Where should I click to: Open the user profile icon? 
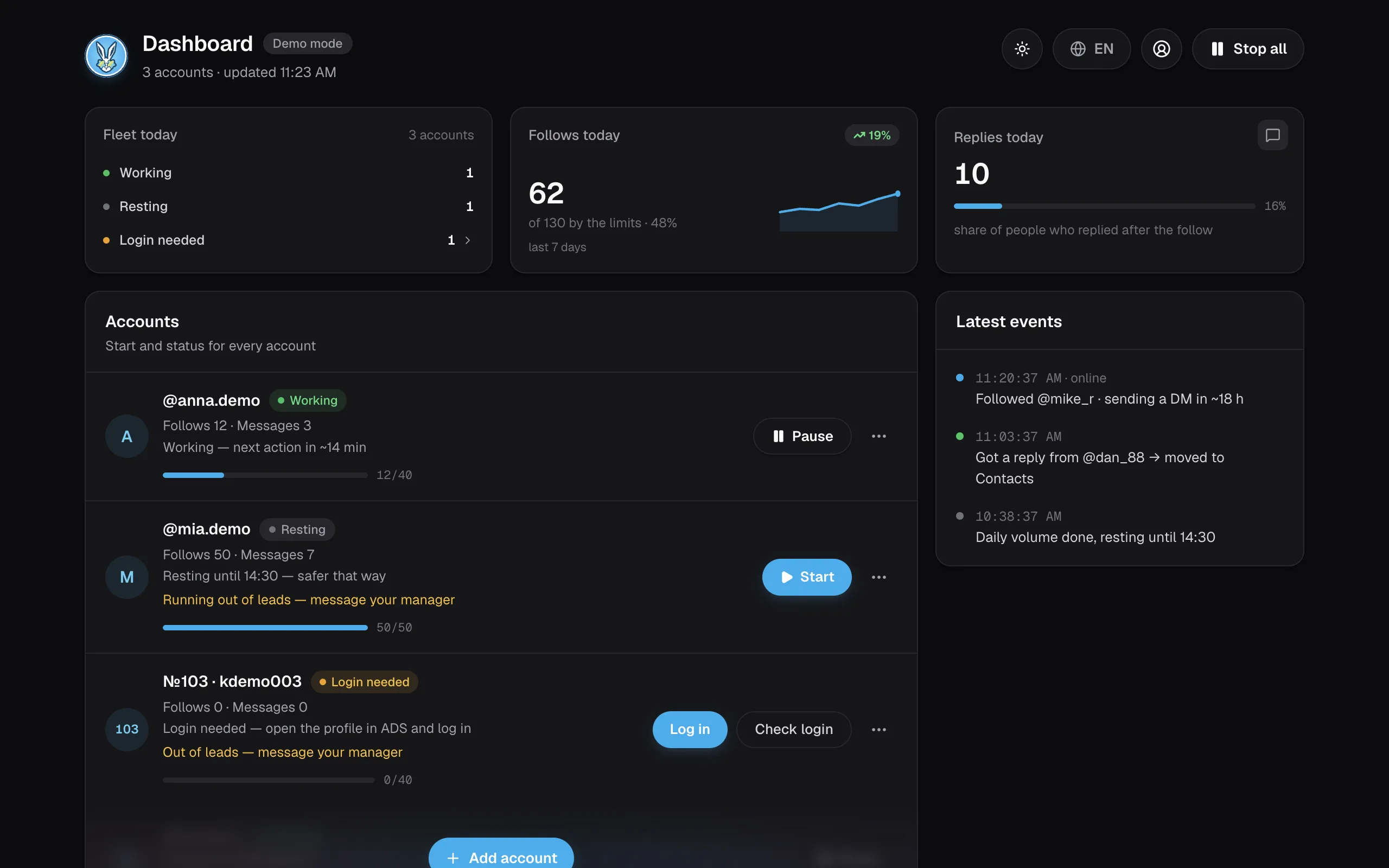point(1161,49)
